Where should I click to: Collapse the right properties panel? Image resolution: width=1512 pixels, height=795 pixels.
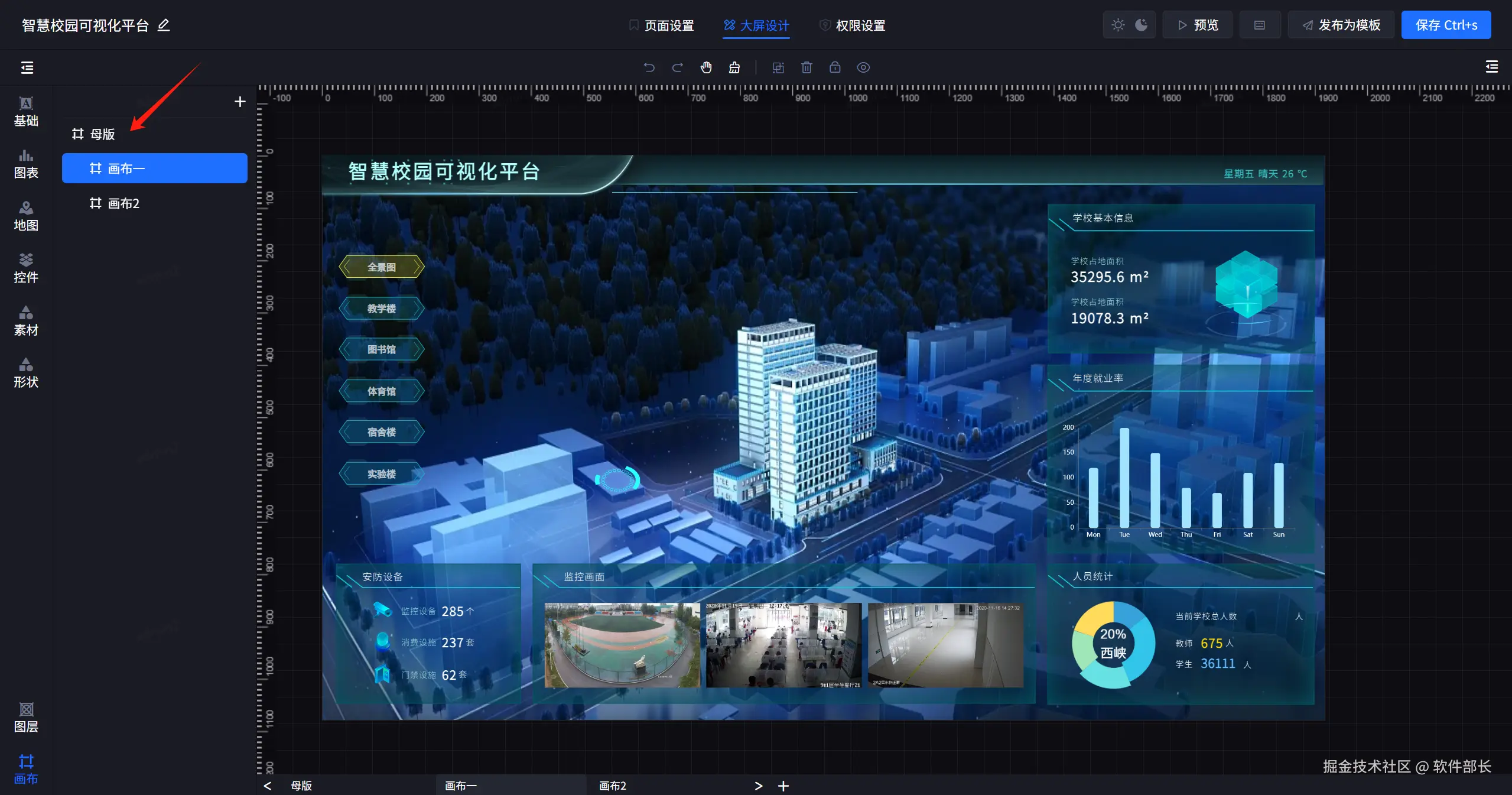1491,67
